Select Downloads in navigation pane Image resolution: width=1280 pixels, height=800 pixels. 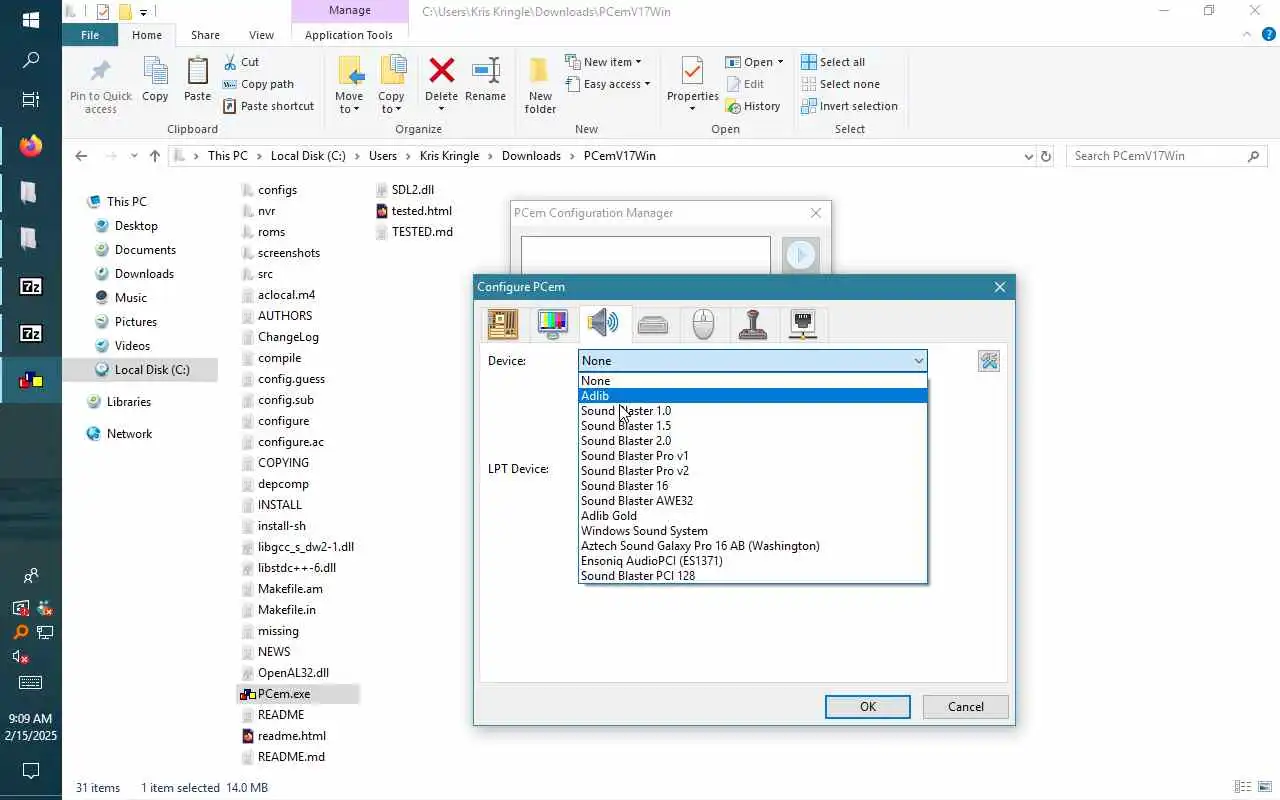click(144, 274)
